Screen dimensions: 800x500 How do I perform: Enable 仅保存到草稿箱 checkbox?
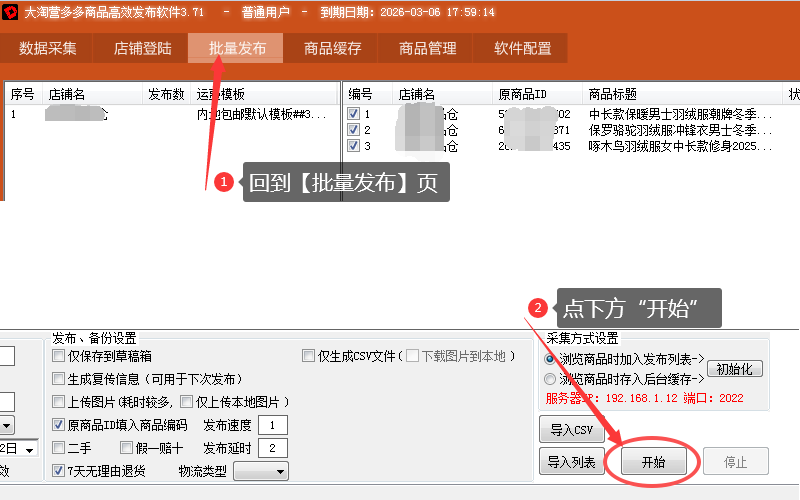click(59, 356)
